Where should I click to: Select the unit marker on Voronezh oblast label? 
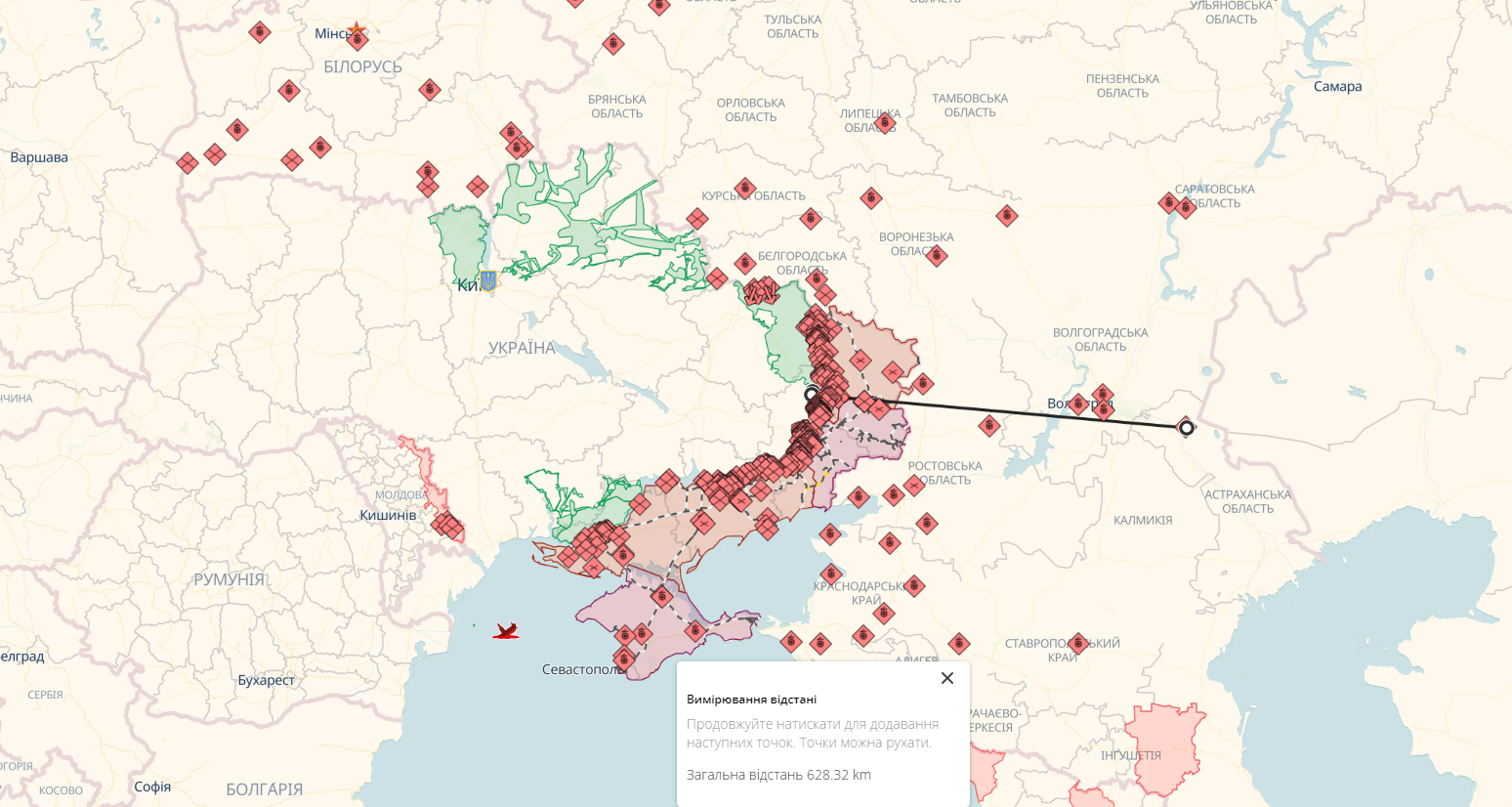[x=936, y=256]
